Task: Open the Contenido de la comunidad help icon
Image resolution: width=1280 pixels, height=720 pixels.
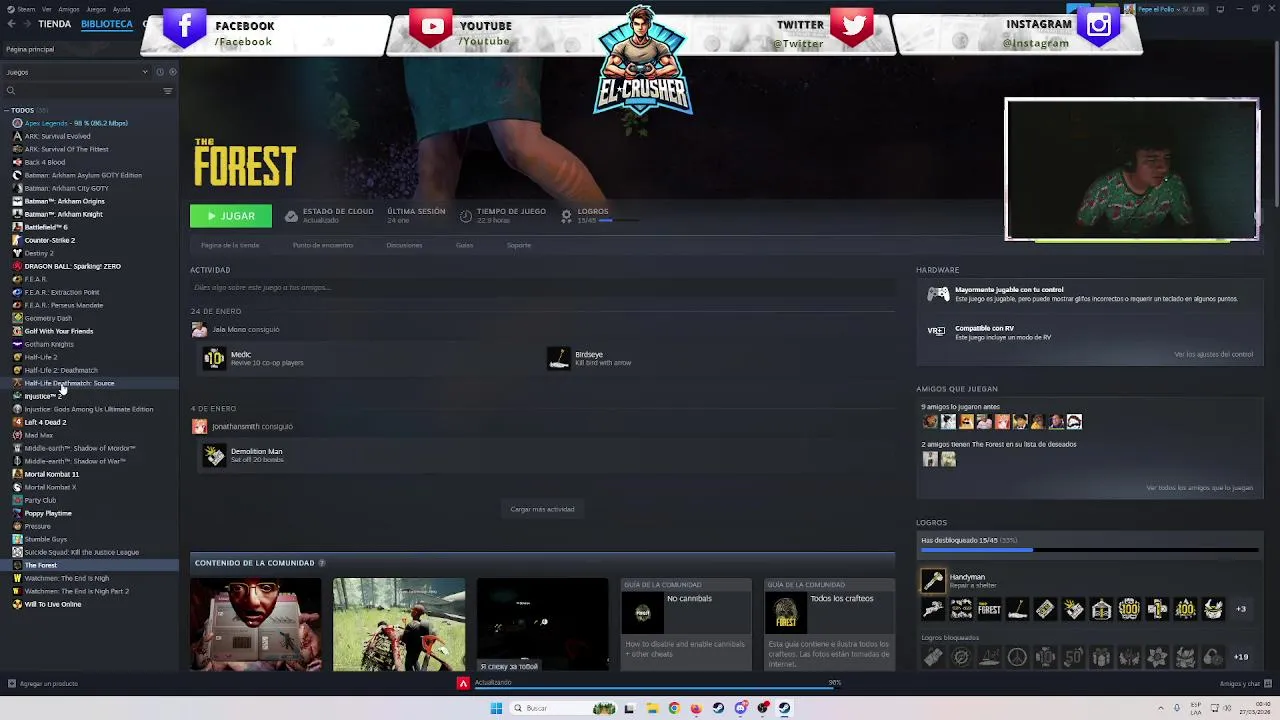Action: 321,563
